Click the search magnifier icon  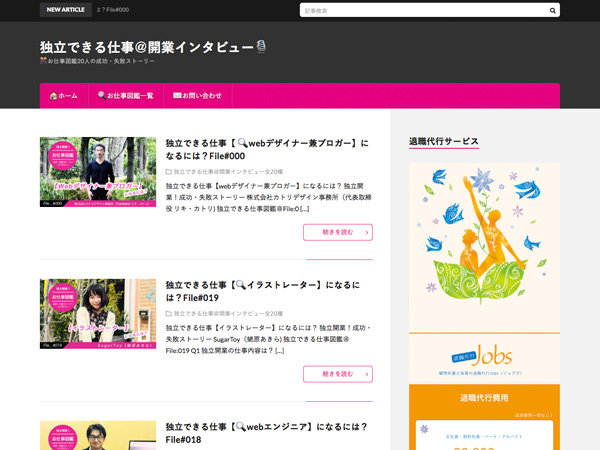click(552, 11)
